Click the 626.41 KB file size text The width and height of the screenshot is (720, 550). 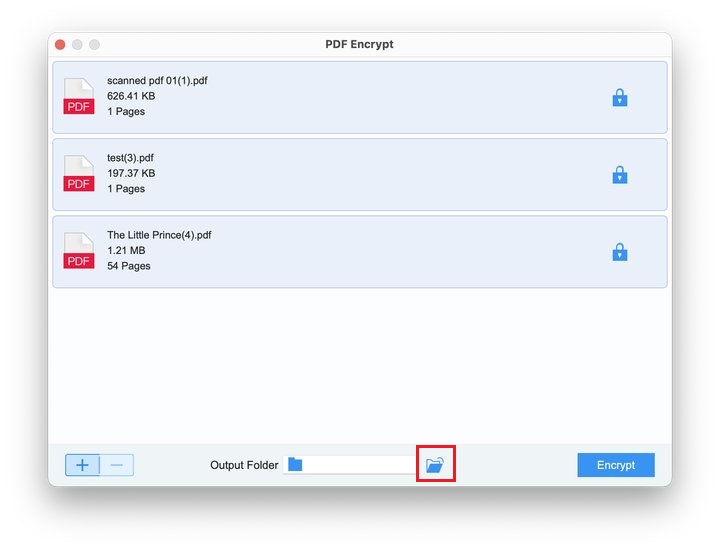coord(131,96)
